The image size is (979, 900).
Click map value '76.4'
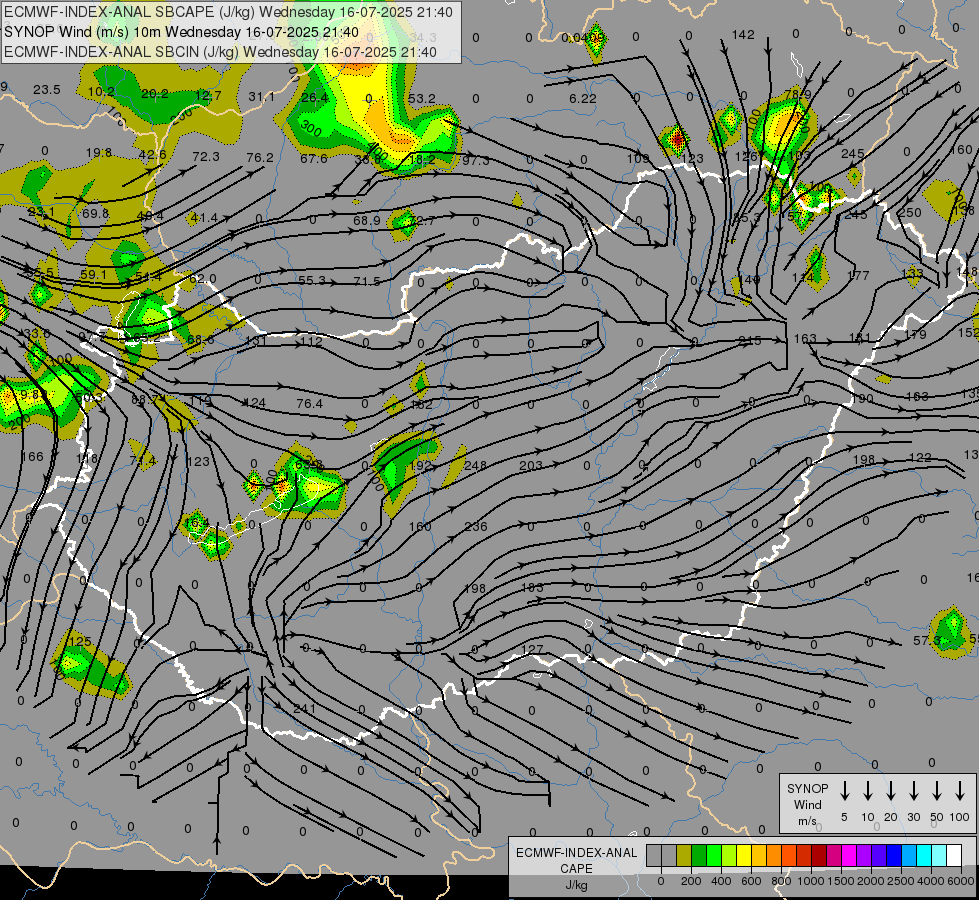point(310,403)
